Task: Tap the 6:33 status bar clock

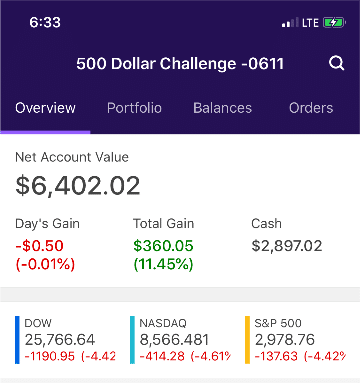Action: pos(45,23)
